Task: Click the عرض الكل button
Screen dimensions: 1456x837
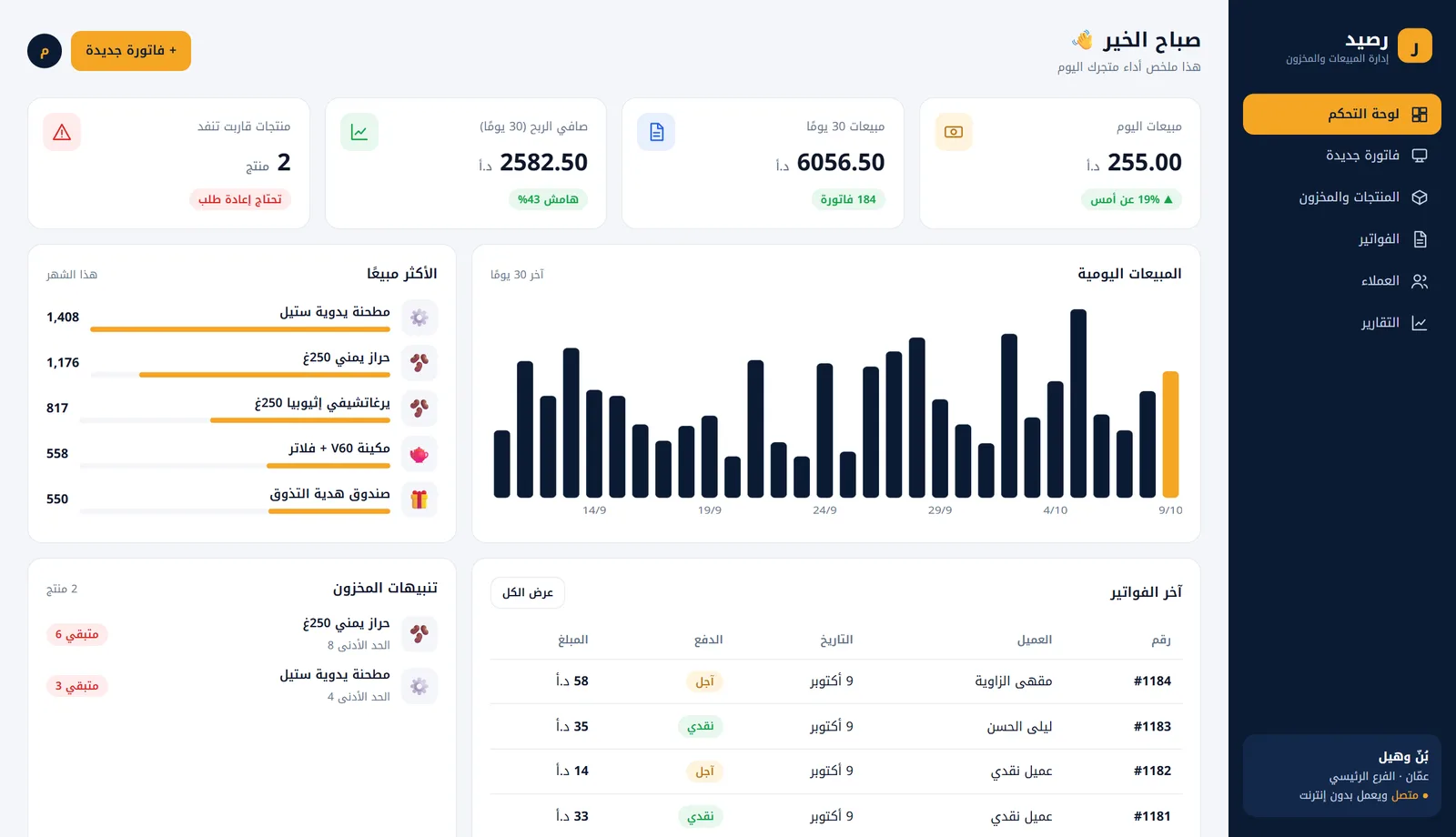Action: coord(528,593)
